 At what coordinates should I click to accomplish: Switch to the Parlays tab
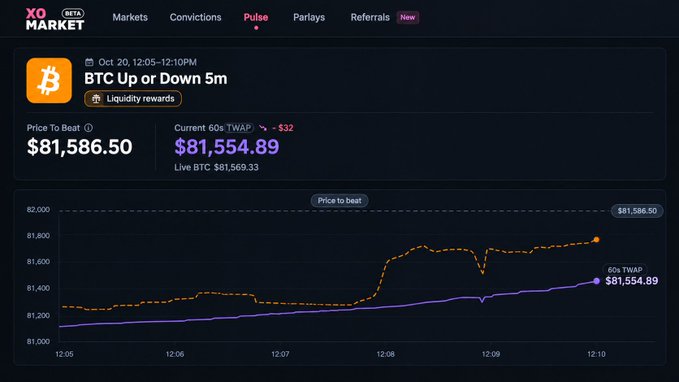(309, 17)
